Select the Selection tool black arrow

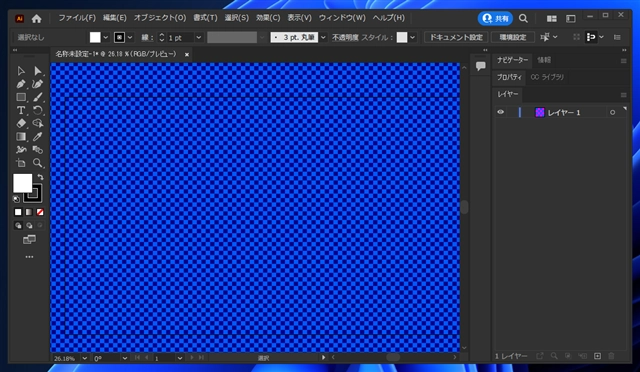(x=21, y=71)
